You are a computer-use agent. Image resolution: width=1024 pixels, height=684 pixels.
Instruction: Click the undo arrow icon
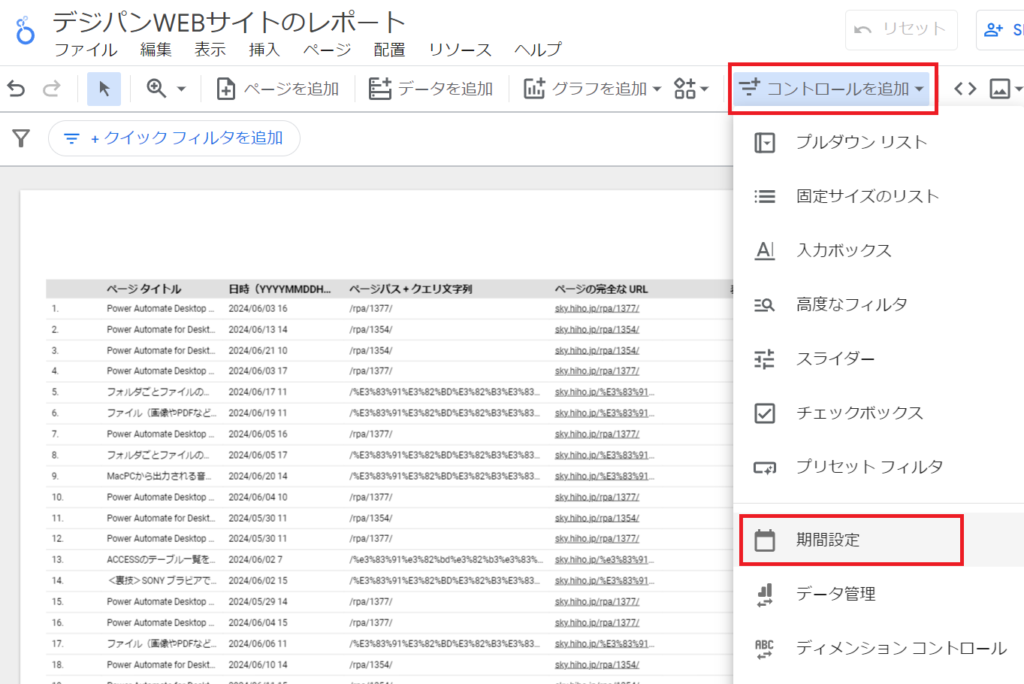[x=16, y=89]
